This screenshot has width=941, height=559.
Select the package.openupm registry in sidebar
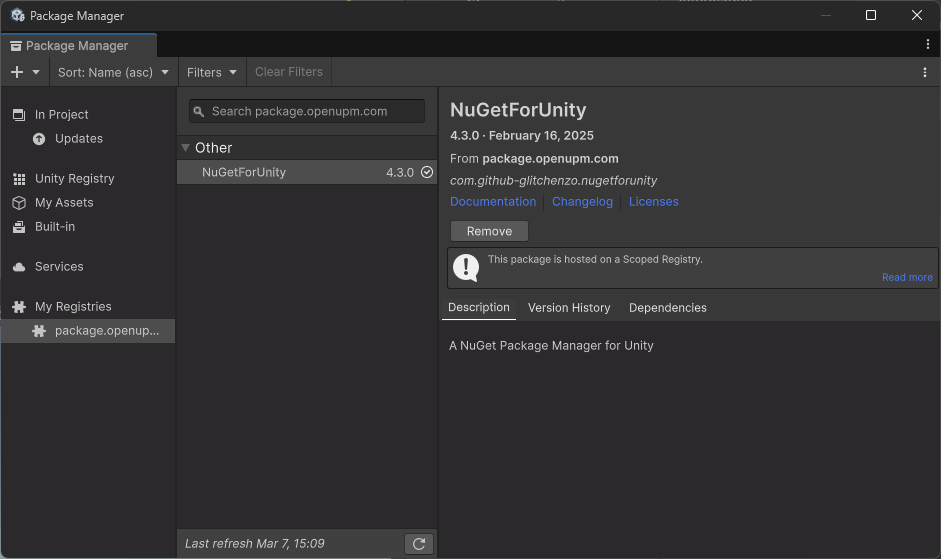(106, 331)
